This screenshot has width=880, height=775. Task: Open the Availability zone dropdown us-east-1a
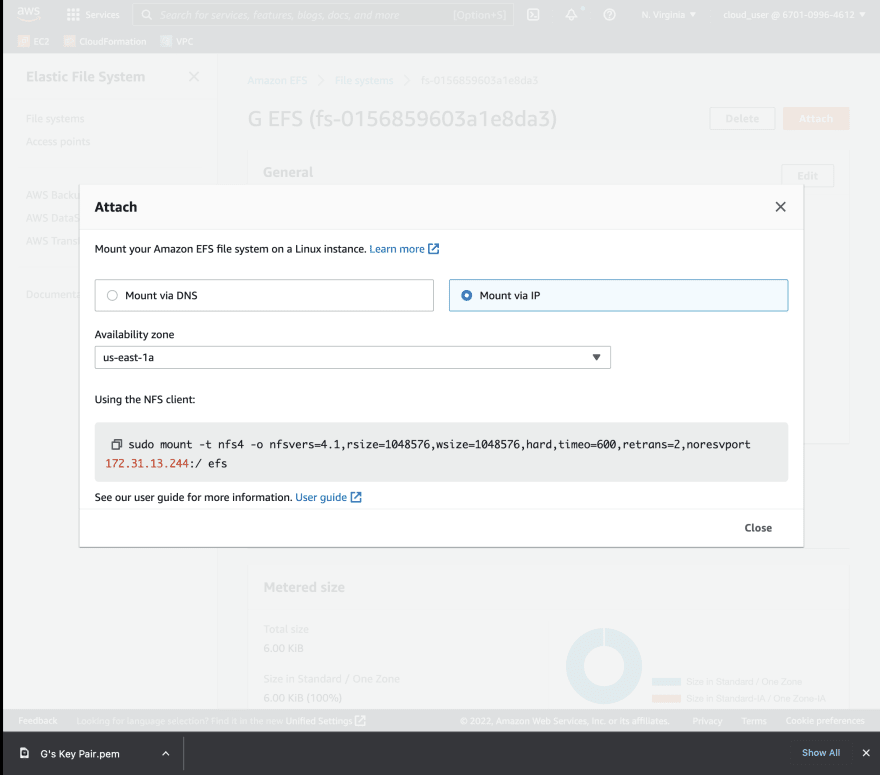pyautogui.click(x=352, y=357)
